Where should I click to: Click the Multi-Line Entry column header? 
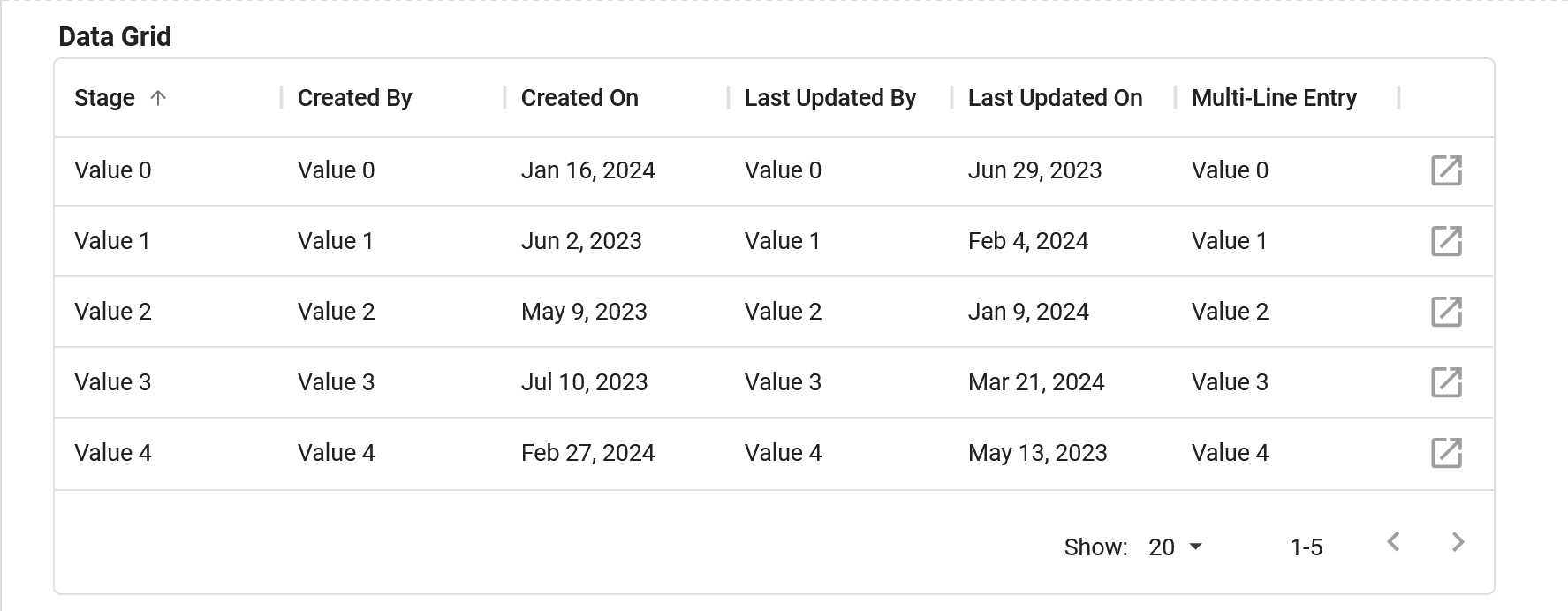click(x=1274, y=98)
